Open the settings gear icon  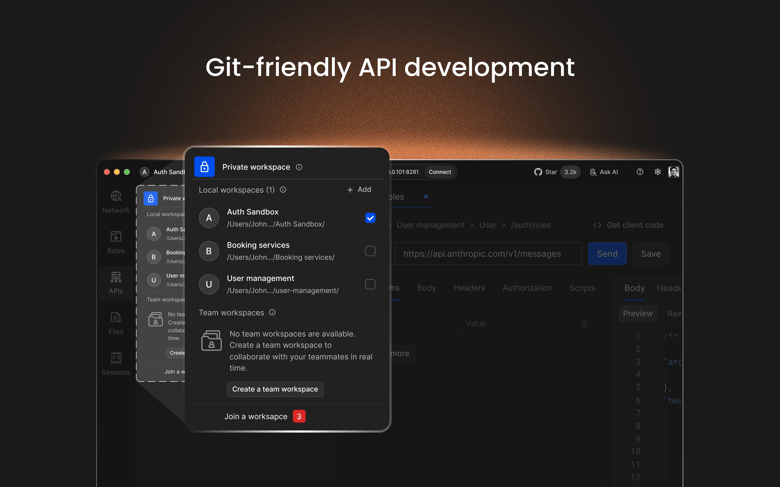657,172
